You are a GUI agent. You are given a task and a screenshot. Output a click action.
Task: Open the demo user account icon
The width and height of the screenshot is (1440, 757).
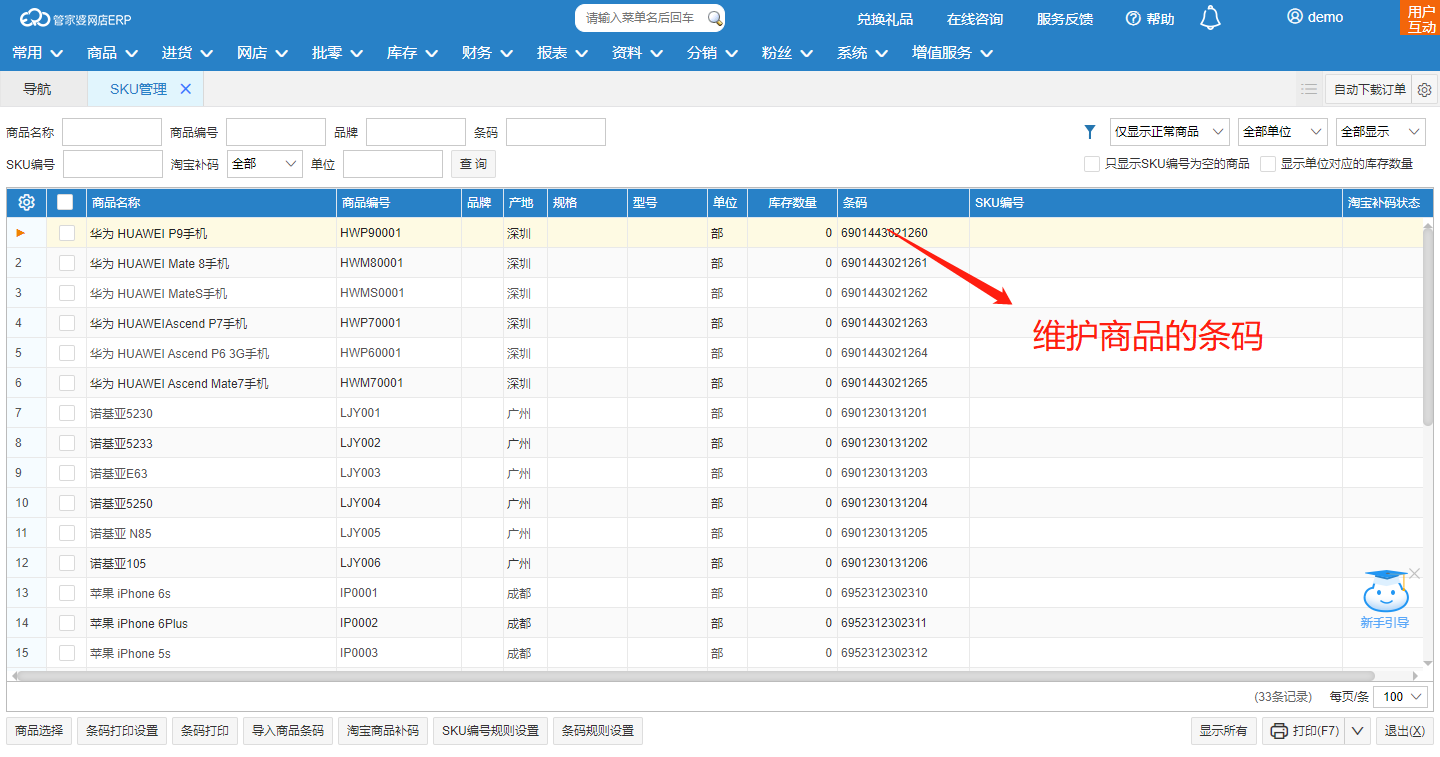1295,17
